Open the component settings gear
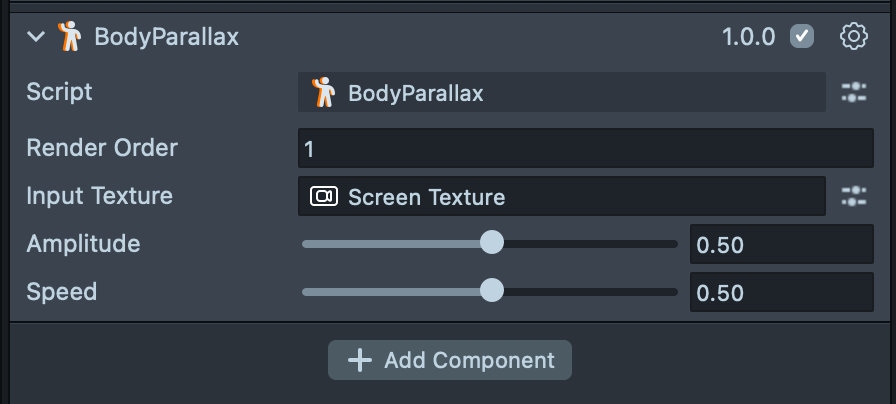 [x=853, y=37]
